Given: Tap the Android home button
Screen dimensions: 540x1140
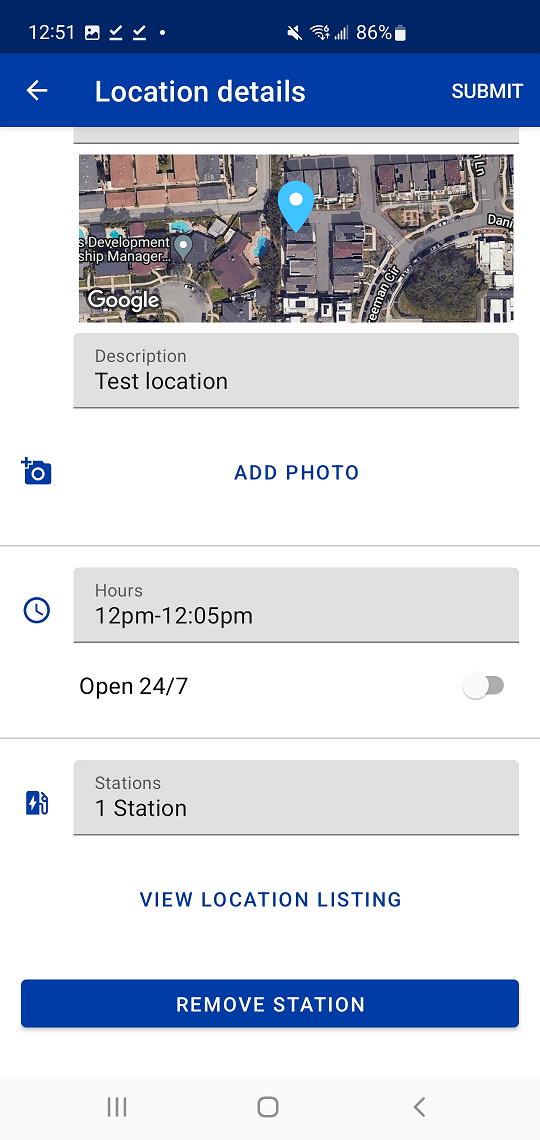Looking at the screenshot, I should (x=268, y=1107).
